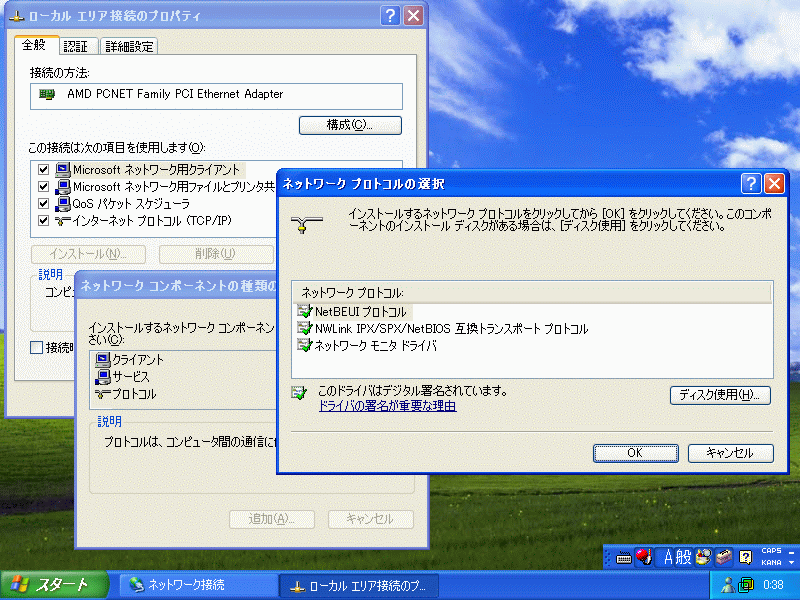The height and width of the screenshot is (600, 800).
Task: Select NWLink IPX/SPX/NetBIOS 互換トランスポート プロトコル
Action: [452, 329]
